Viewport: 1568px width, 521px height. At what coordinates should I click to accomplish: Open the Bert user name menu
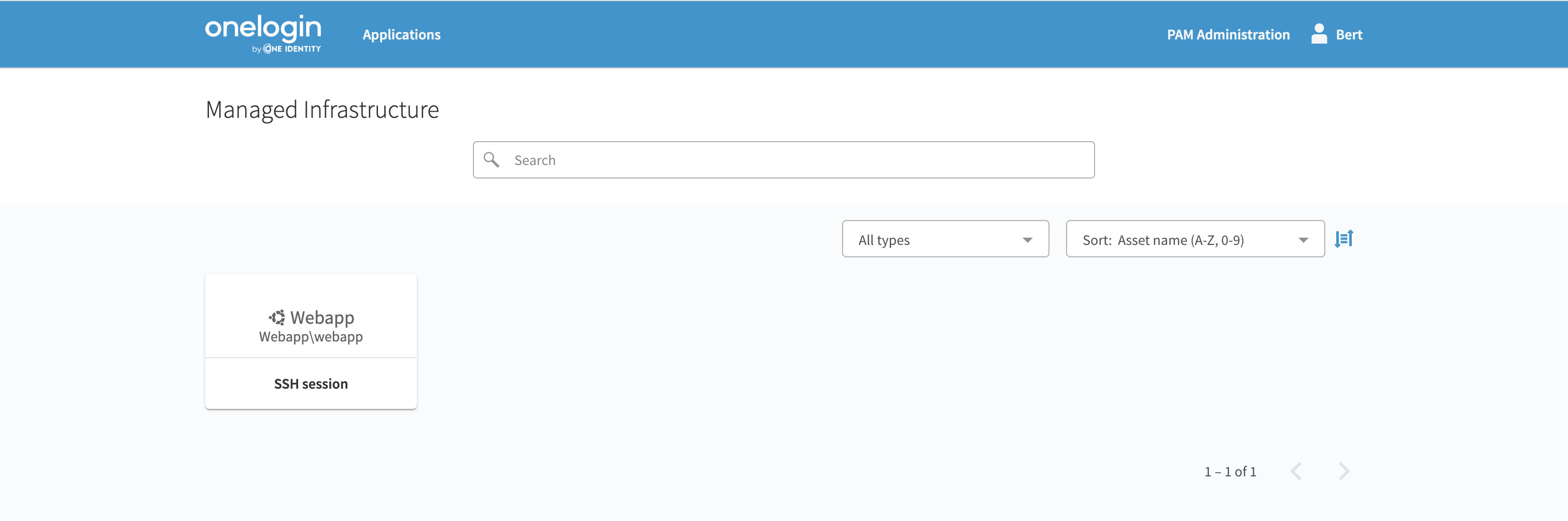point(1349,35)
